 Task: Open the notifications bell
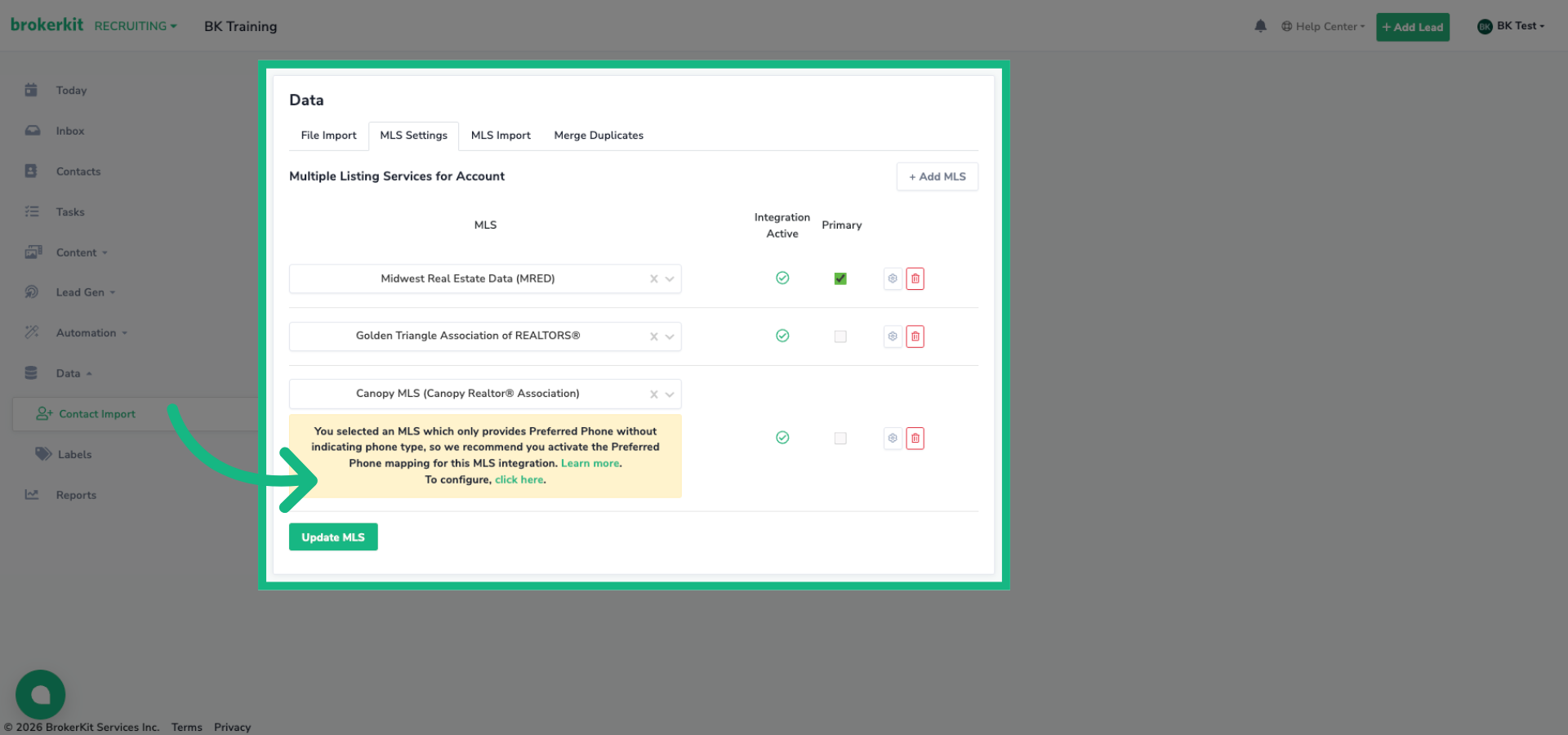[x=1260, y=26]
